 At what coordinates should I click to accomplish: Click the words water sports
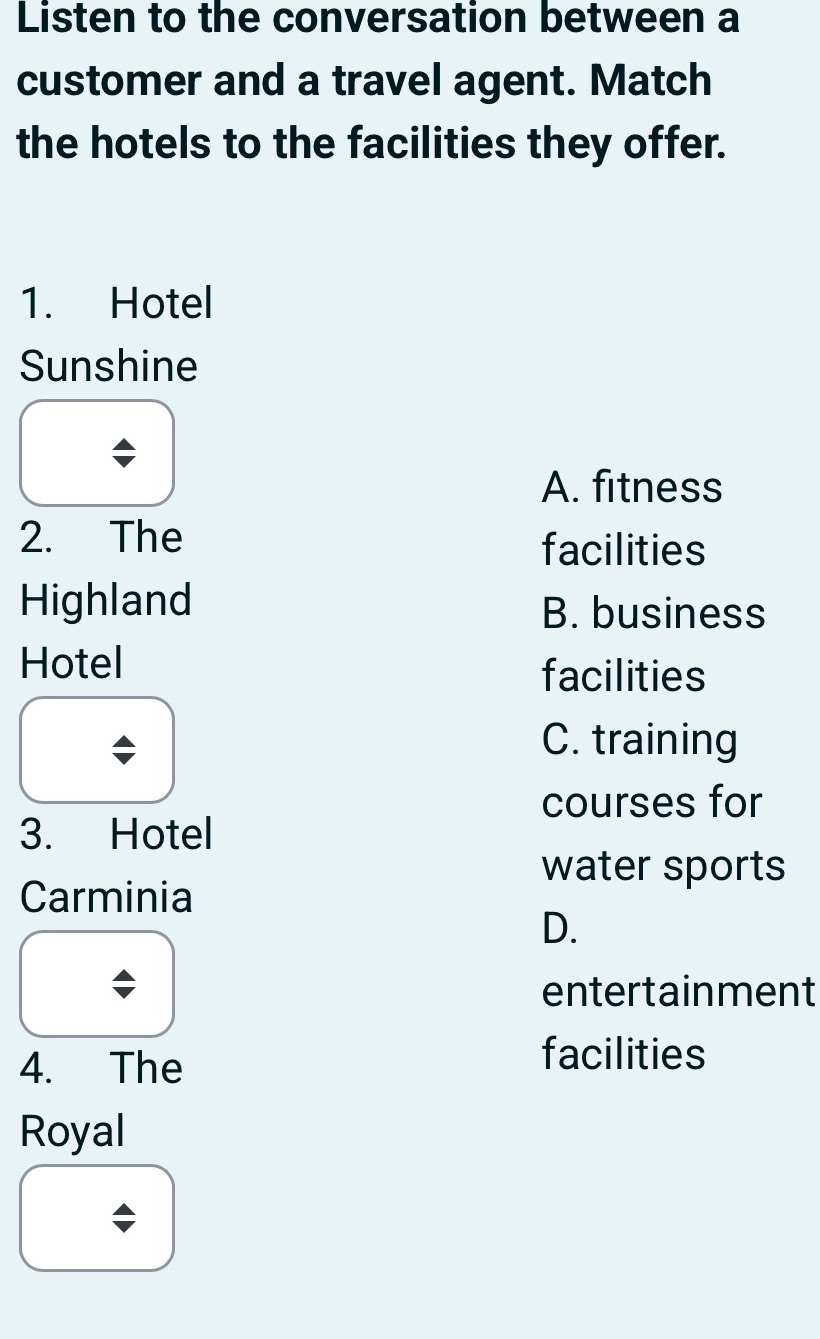(x=664, y=866)
